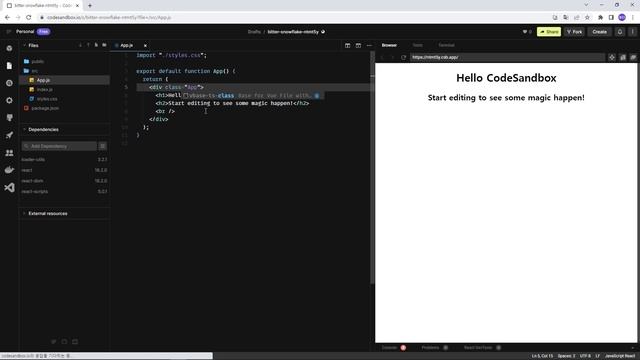Image resolution: width=640 pixels, height=360 pixels.
Task: Click the rightmost preview toolbar icon
Action: click(x=633, y=58)
